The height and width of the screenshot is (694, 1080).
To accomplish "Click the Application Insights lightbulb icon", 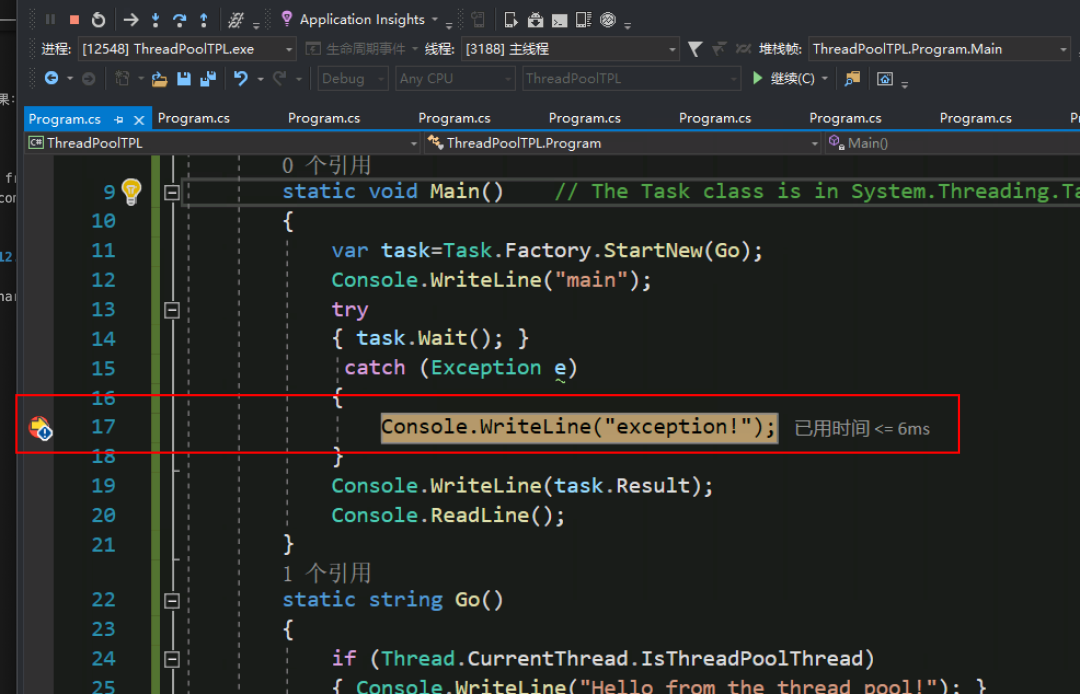I will click(287, 19).
